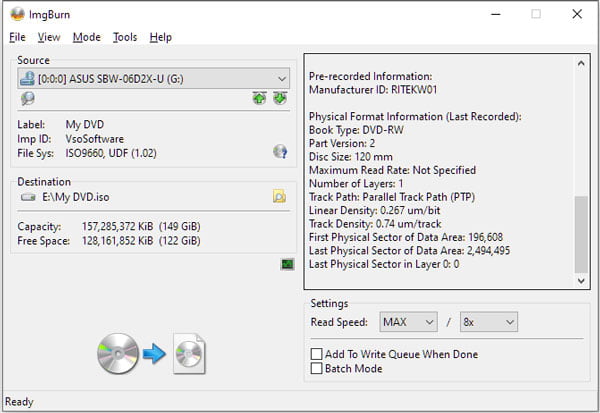This screenshot has height=413, width=600.
Task: Open the Help menu
Action: [x=161, y=37]
